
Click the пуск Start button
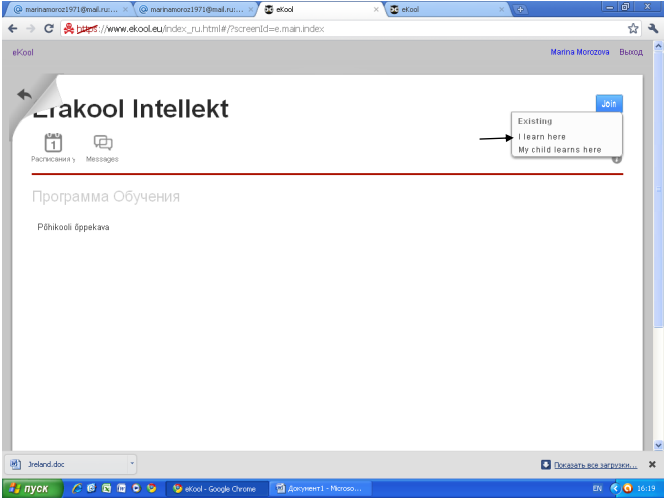32,488
